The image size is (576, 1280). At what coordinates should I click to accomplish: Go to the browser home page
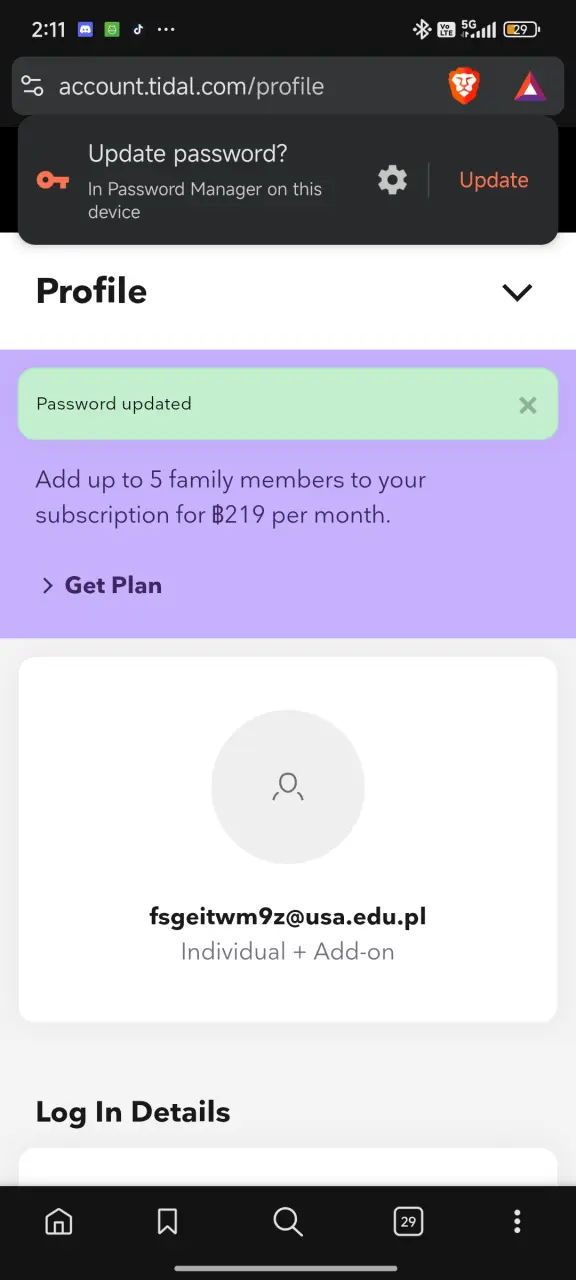click(x=59, y=1221)
